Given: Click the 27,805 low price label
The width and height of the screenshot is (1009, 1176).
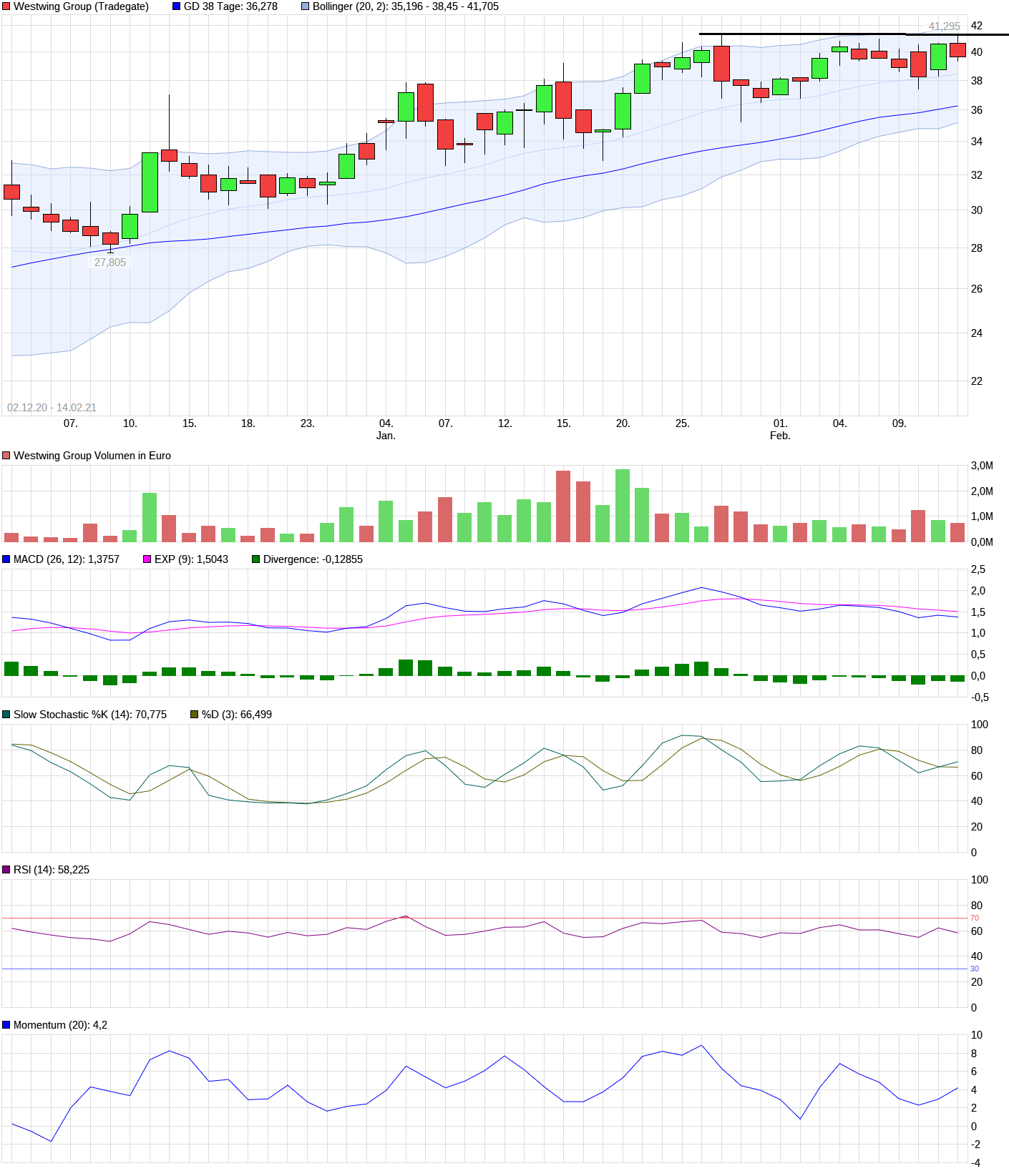Looking at the screenshot, I should pyautogui.click(x=109, y=263).
